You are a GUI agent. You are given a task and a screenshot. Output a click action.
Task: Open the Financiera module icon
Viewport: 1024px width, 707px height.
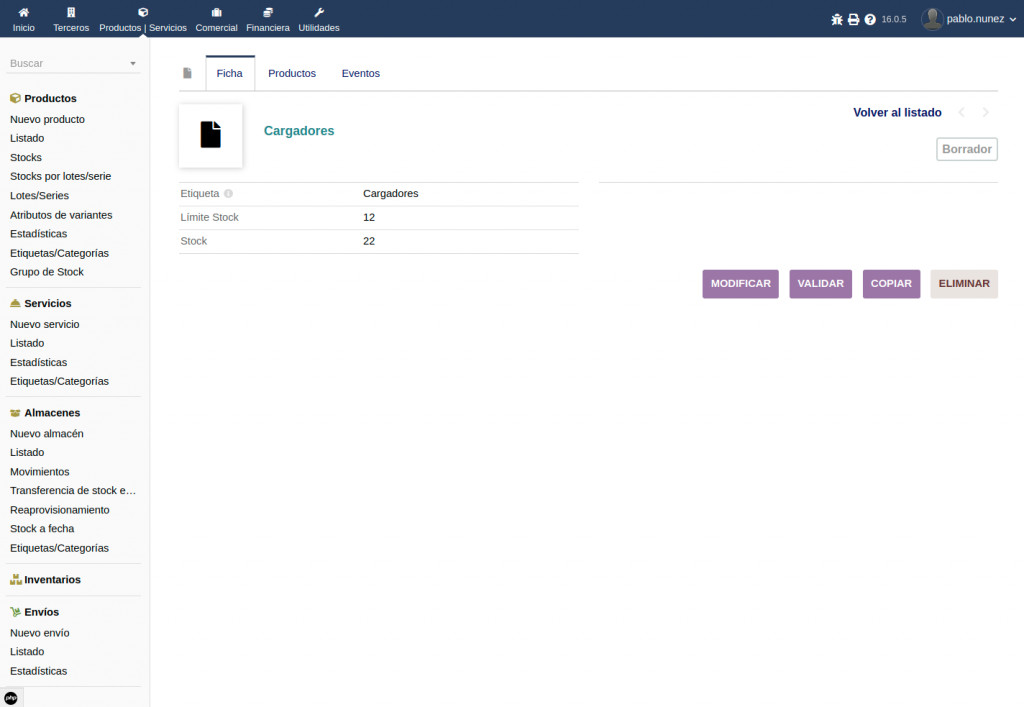[268, 12]
